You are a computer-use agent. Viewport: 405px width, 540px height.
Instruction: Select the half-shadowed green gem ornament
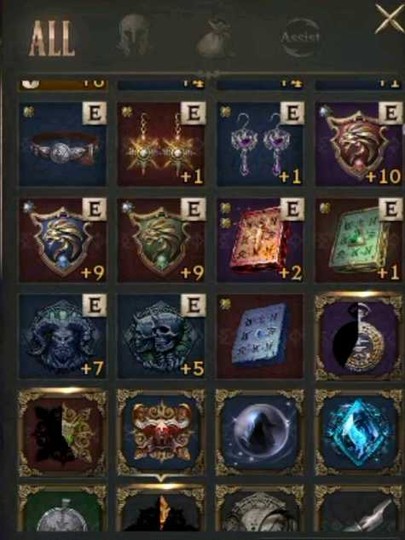click(x=62, y=433)
